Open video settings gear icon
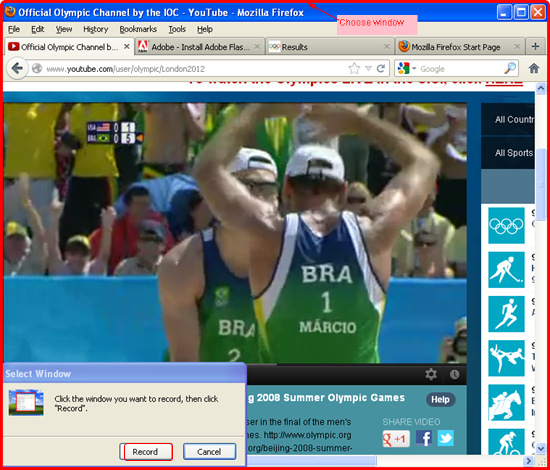 [431, 375]
